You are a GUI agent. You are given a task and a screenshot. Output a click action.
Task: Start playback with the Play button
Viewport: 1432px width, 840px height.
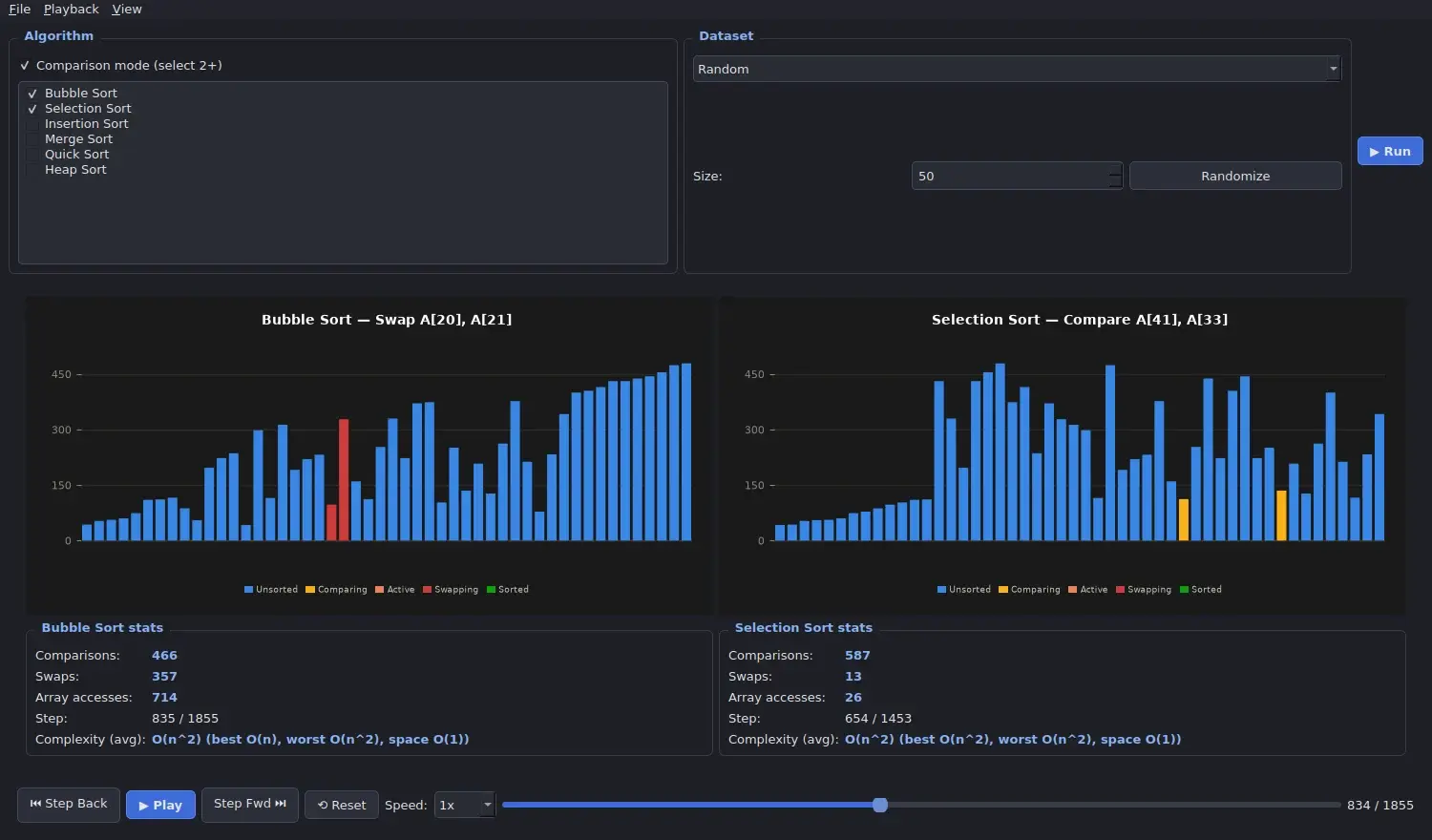coord(160,805)
